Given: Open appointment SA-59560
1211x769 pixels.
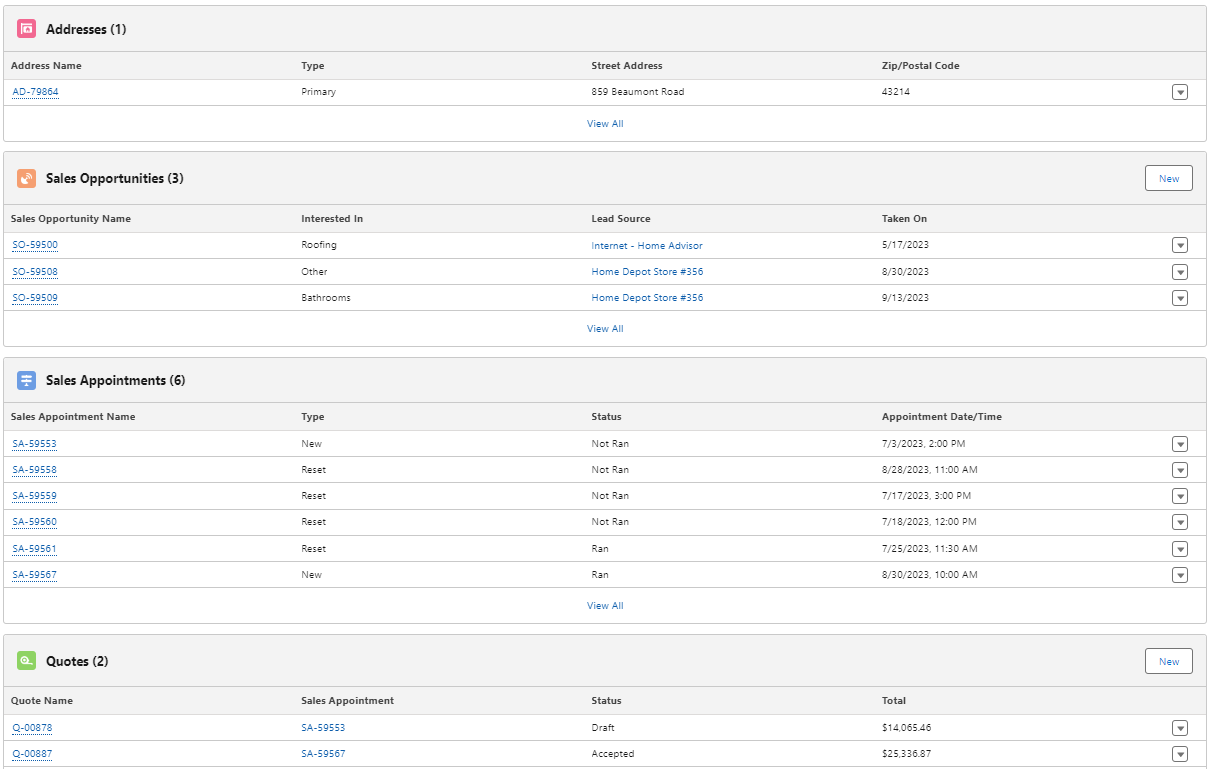Looking at the screenshot, I should pos(34,521).
